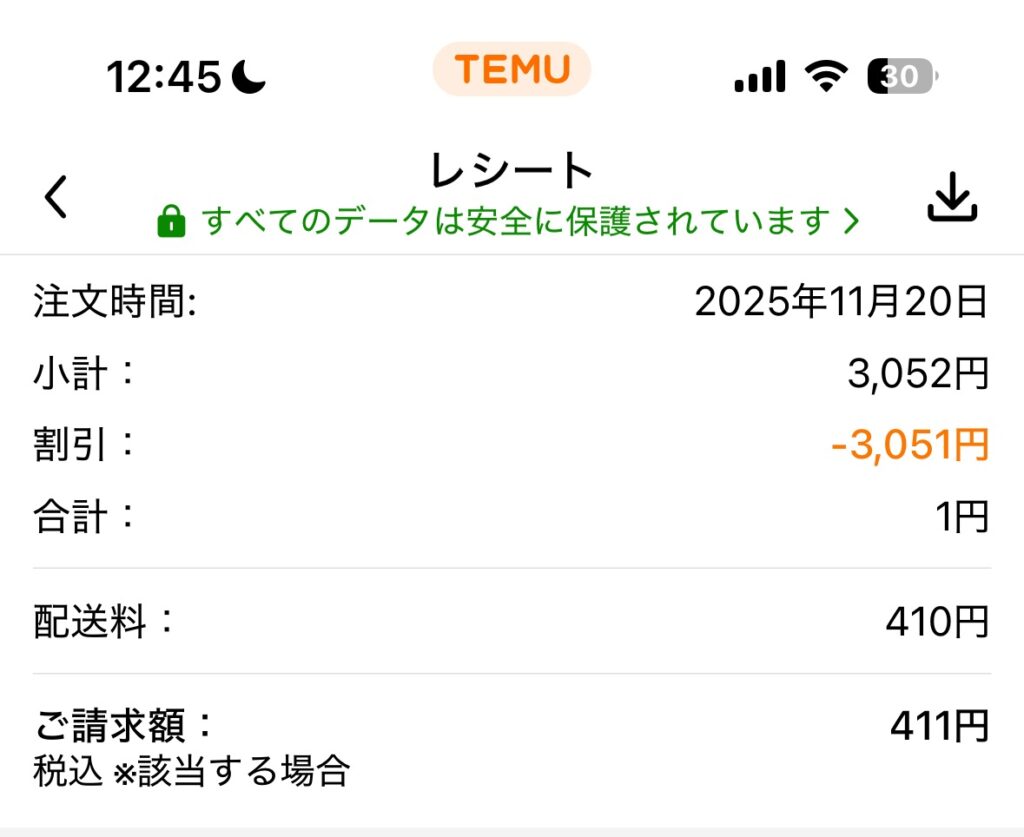Screen dimensions: 1024x837
Task: Tap the レシート page title
Action: click(512, 171)
